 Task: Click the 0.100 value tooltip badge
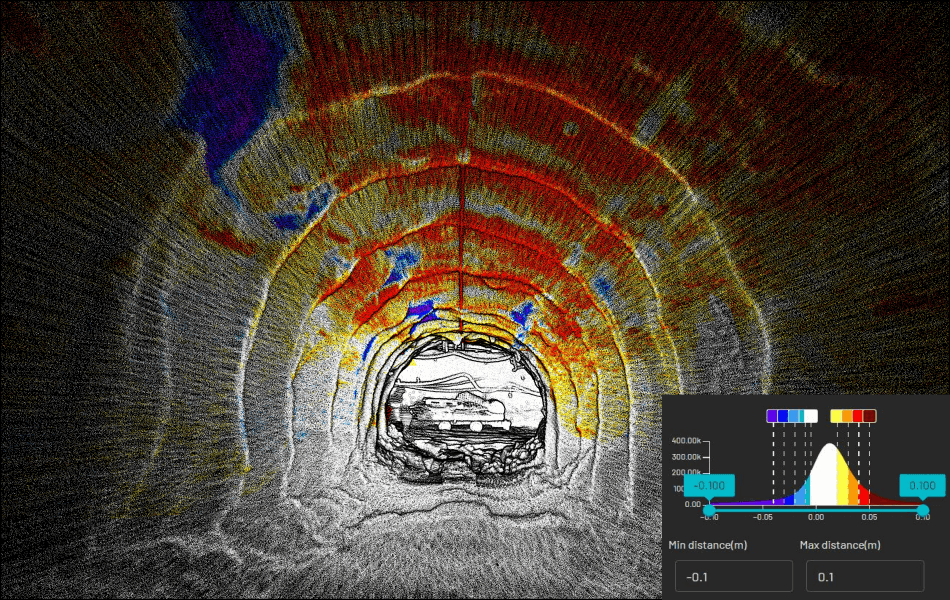click(923, 485)
